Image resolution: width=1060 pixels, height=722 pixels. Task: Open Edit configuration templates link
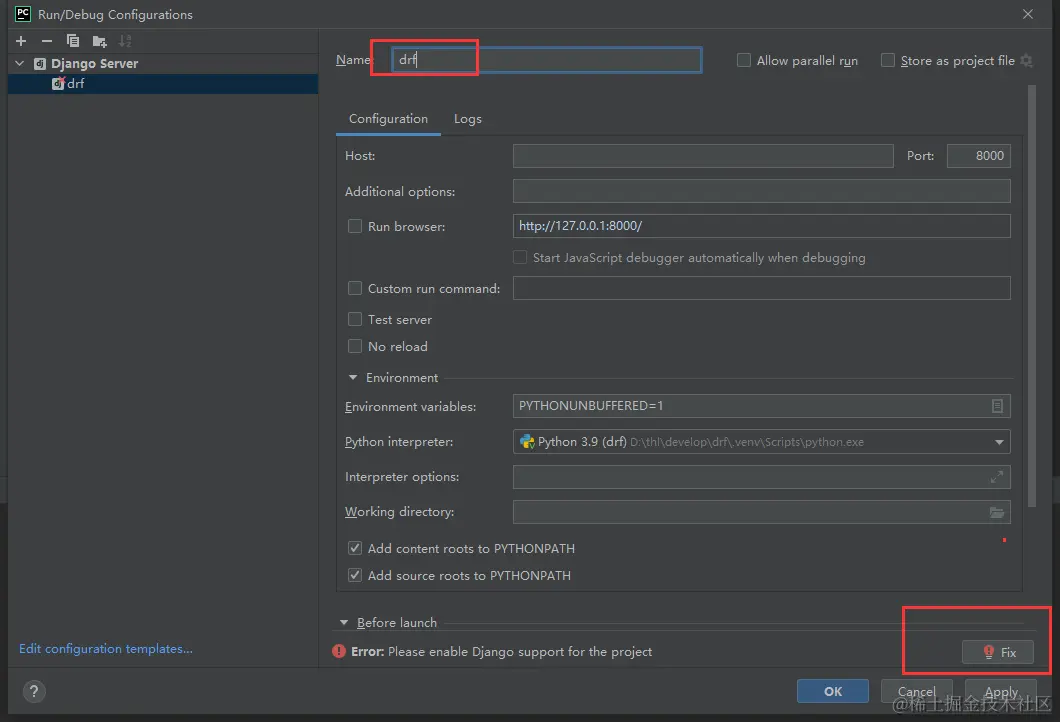click(105, 649)
